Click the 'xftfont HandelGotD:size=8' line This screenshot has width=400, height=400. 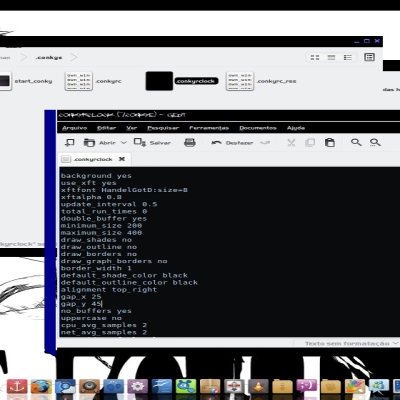coord(124,190)
